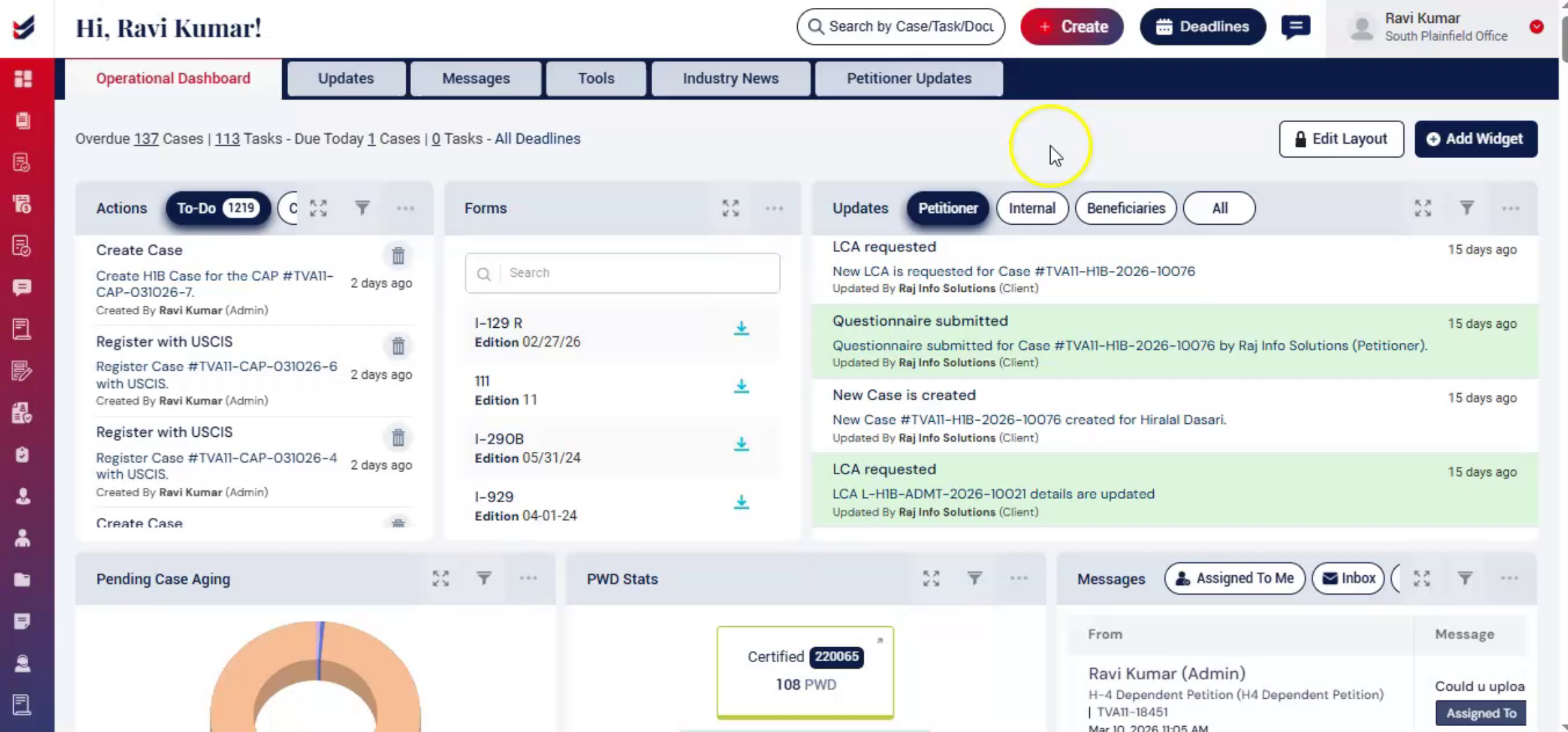Image resolution: width=1568 pixels, height=732 pixels.
Task: Open the sidebar clipboard check icon
Action: tap(23, 454)
